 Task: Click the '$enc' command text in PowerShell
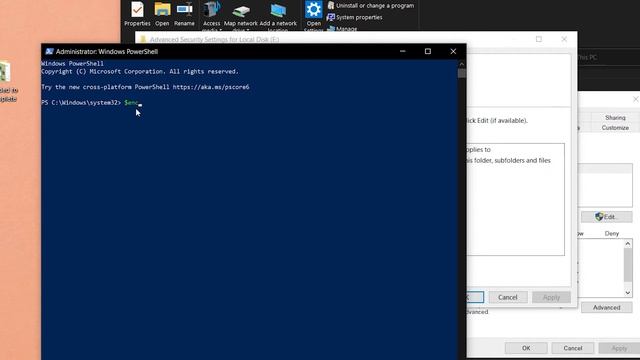pyautogui.click(x=131, y=102)
